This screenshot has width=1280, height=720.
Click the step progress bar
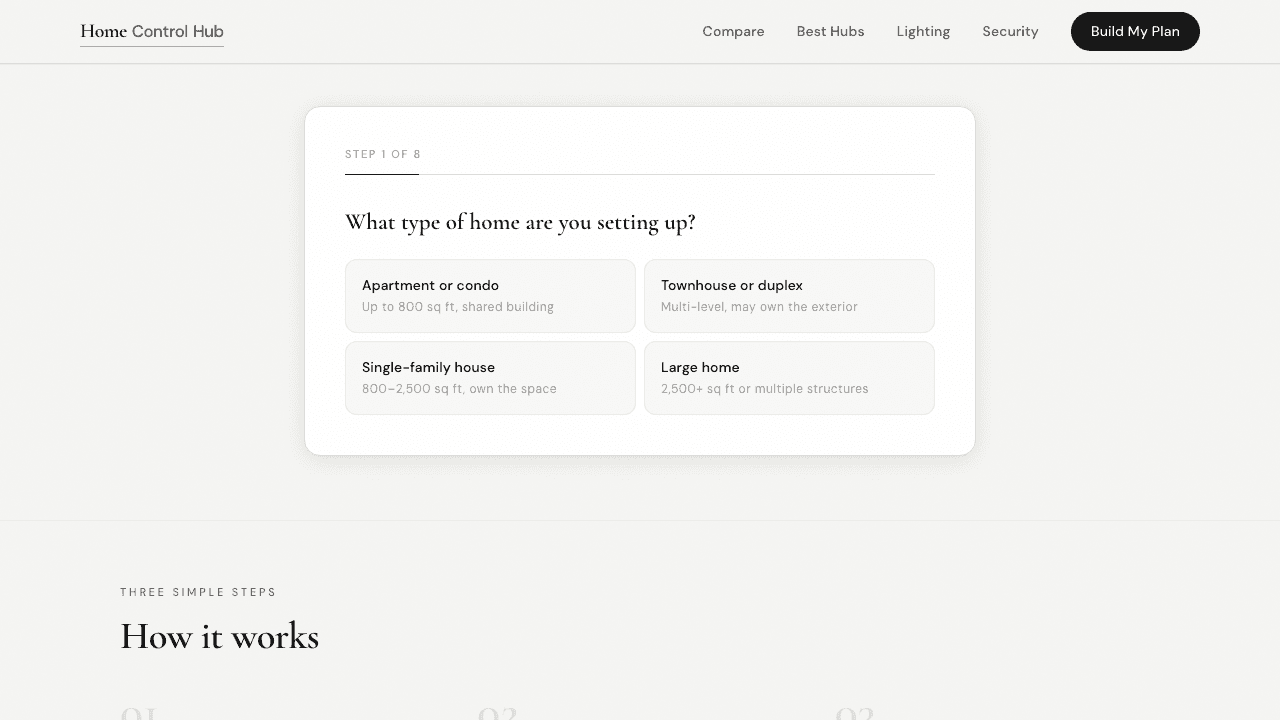pos(640,172)
